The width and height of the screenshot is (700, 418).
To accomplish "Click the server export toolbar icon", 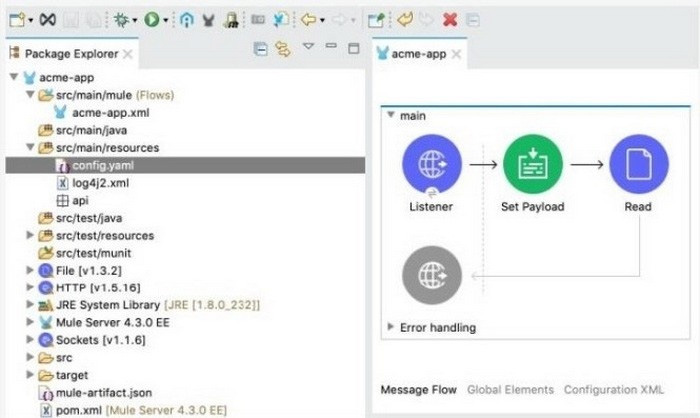I will click(x=231, y=20).
